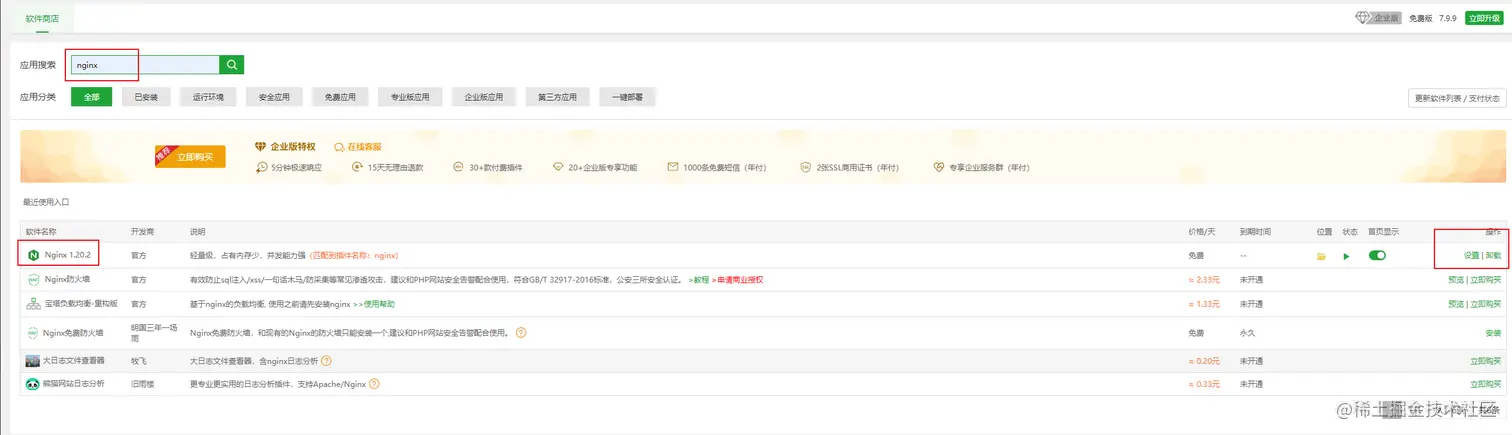Click help icon beside Nginx免费防火墙 description
Image resolution: width=1512 pixels, height=435 pixels.
(521, 332)
